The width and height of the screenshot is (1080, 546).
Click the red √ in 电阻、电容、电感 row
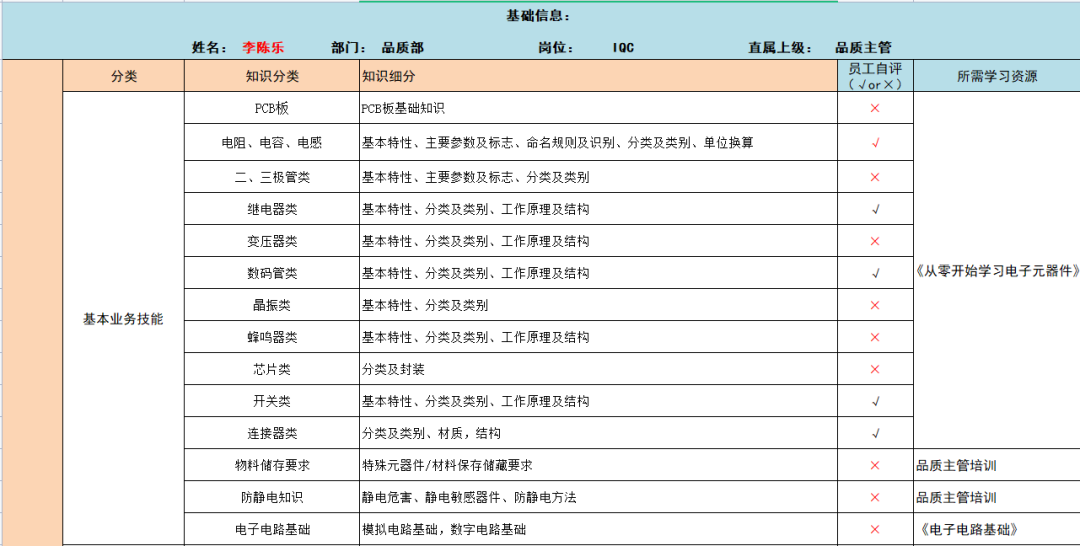875,143
